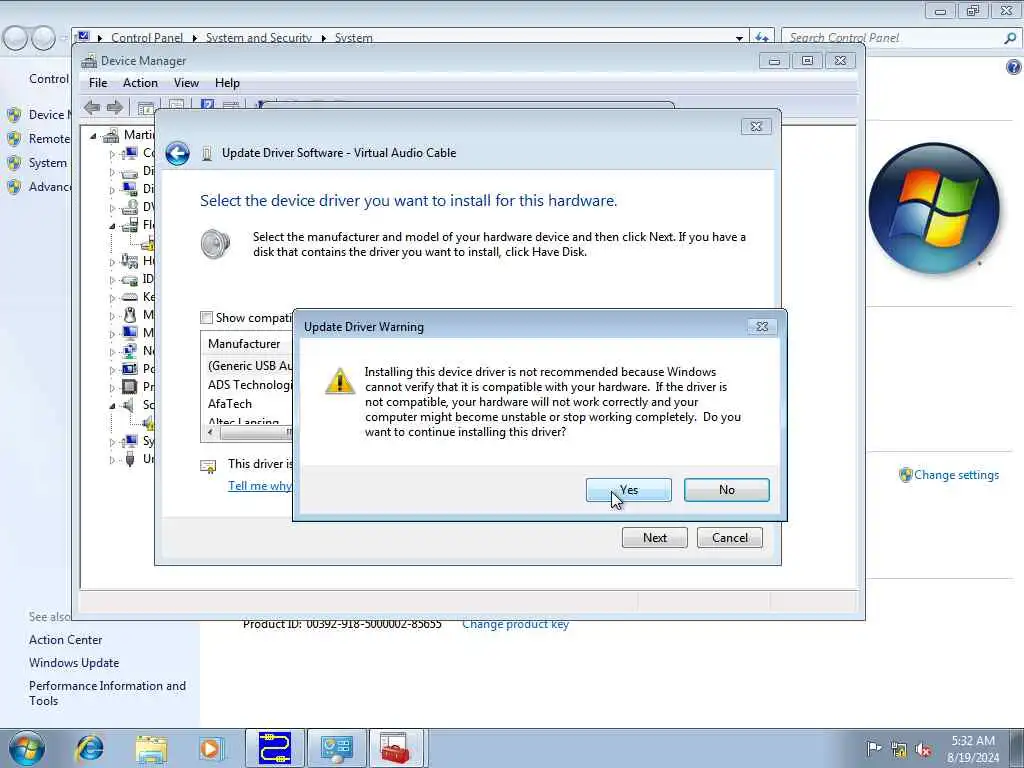This screenshot has width=1024, height=768.
Task: Go back with the blue wizard arrow
Action: (177, 153)
